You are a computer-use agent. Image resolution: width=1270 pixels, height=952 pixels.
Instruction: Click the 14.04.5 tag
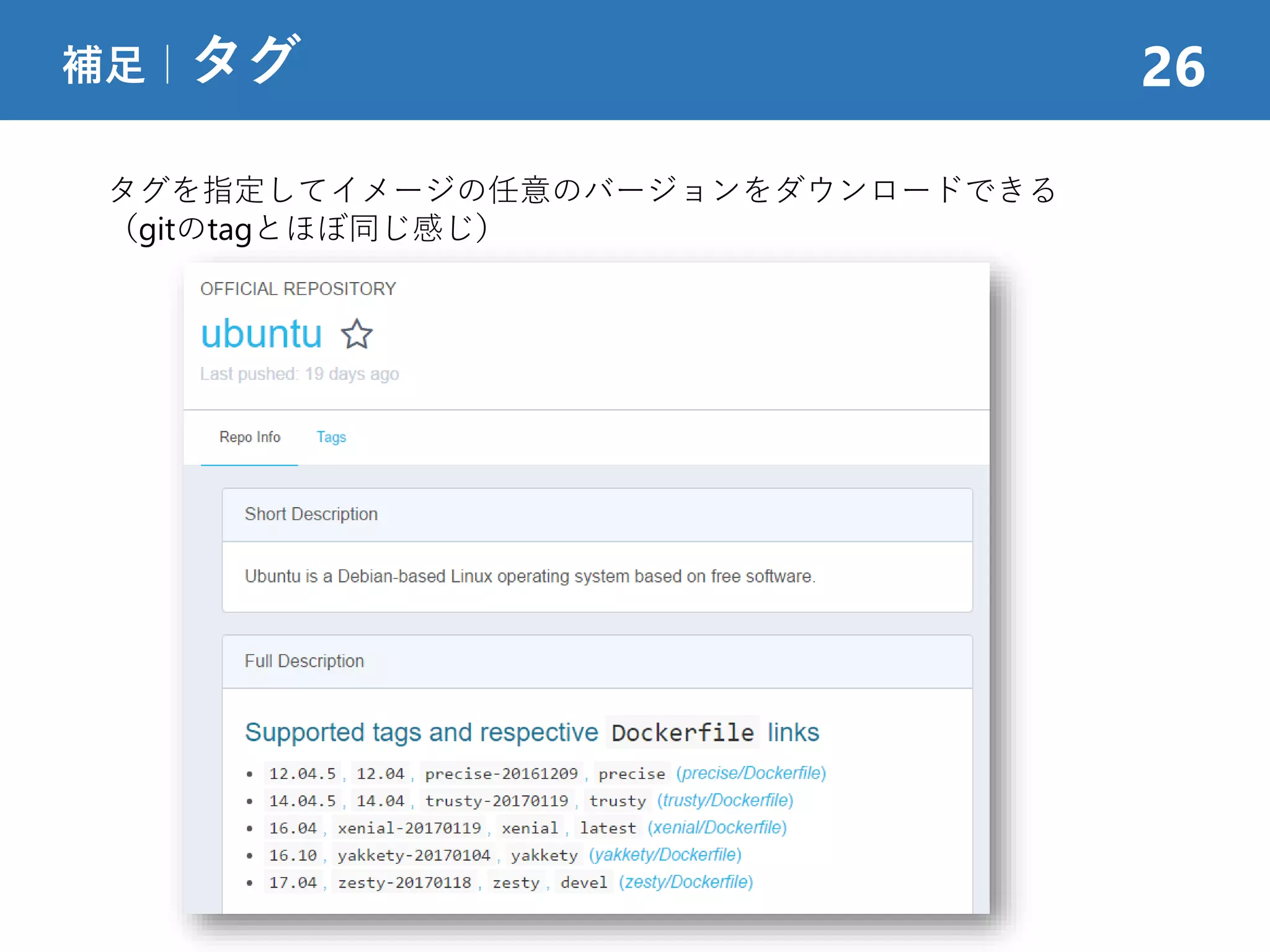tap(303, 801)
